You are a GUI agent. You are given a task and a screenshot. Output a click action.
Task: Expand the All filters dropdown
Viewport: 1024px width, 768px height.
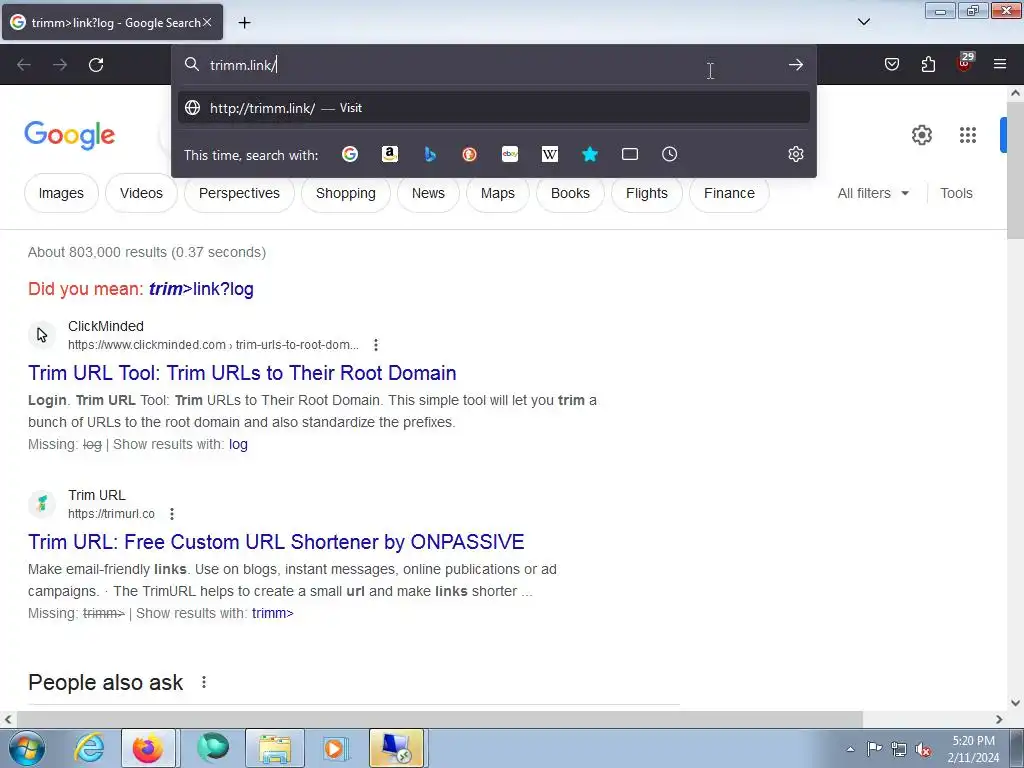pyautogui.click(x=873, y=193)
